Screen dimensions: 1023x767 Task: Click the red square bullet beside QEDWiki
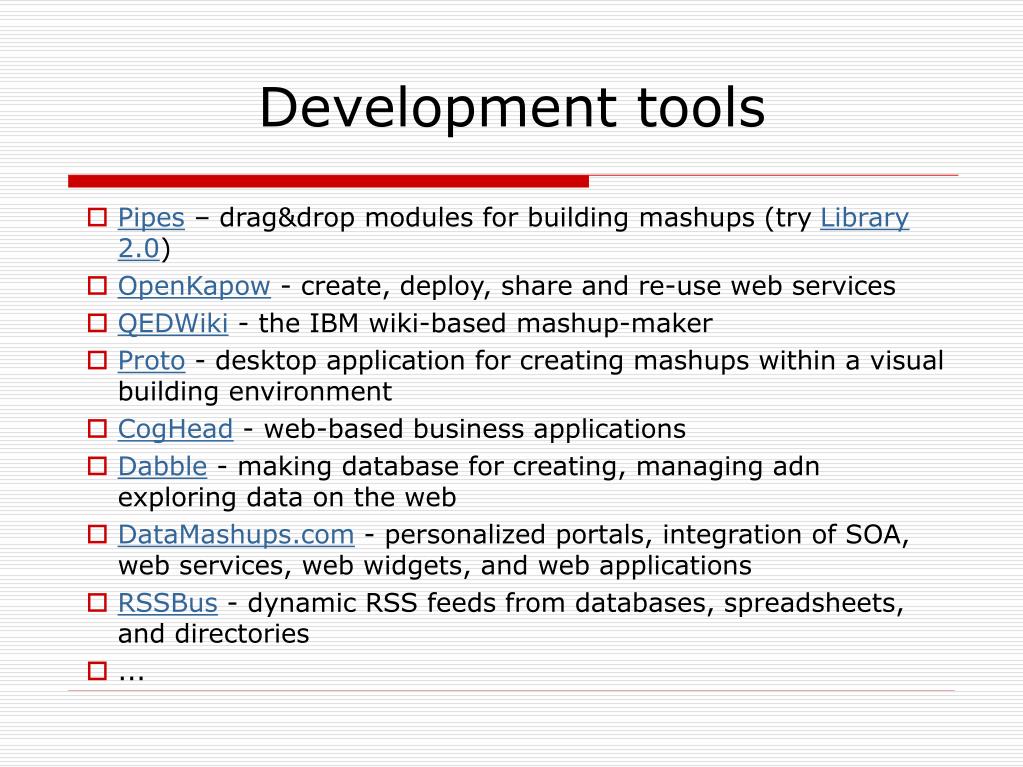click(97, 323)
